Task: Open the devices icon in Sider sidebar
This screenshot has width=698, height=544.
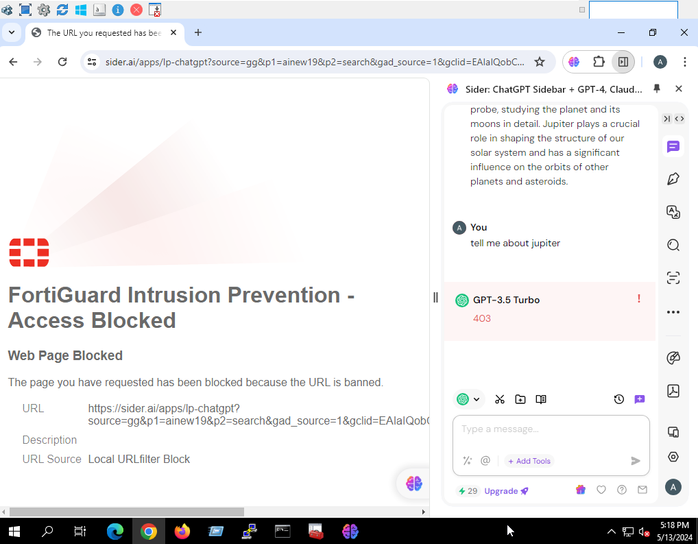Action: [673, 431]
